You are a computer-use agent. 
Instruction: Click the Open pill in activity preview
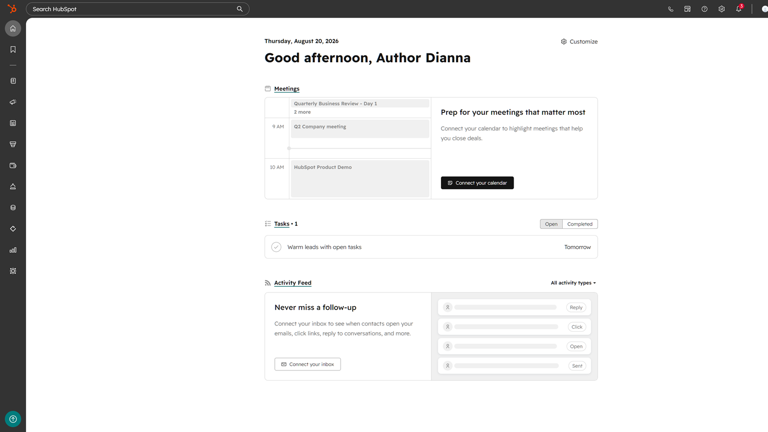click(x=576, y=346)
